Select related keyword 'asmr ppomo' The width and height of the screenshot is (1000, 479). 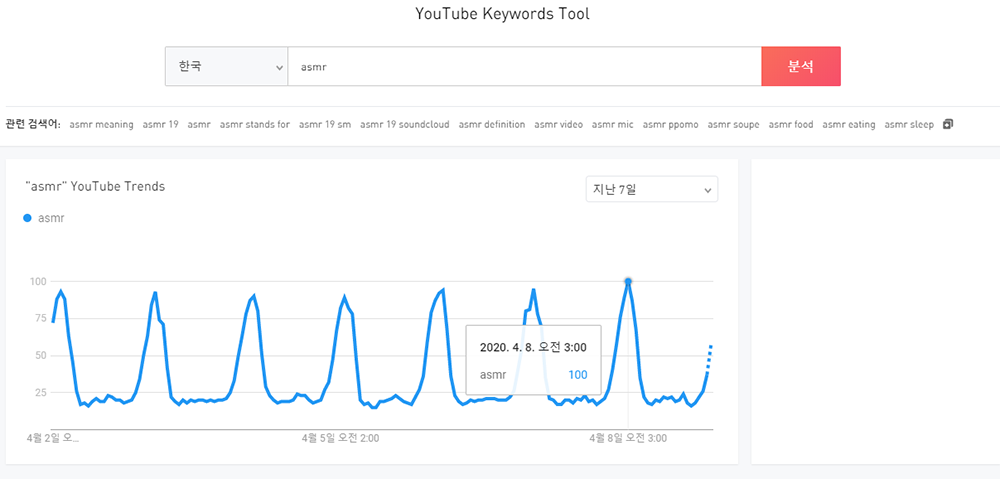[670, 124]
